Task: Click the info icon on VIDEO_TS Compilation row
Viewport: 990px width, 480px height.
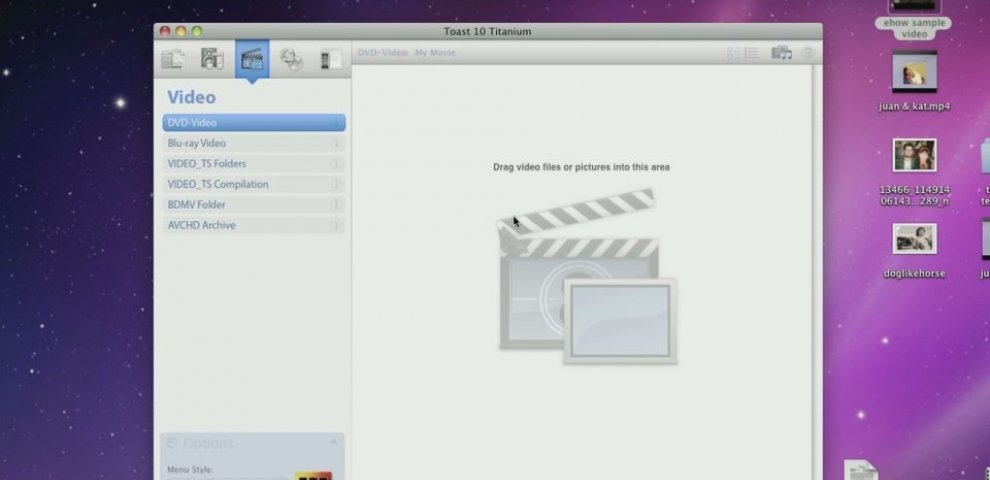Action: click(336, 184)
